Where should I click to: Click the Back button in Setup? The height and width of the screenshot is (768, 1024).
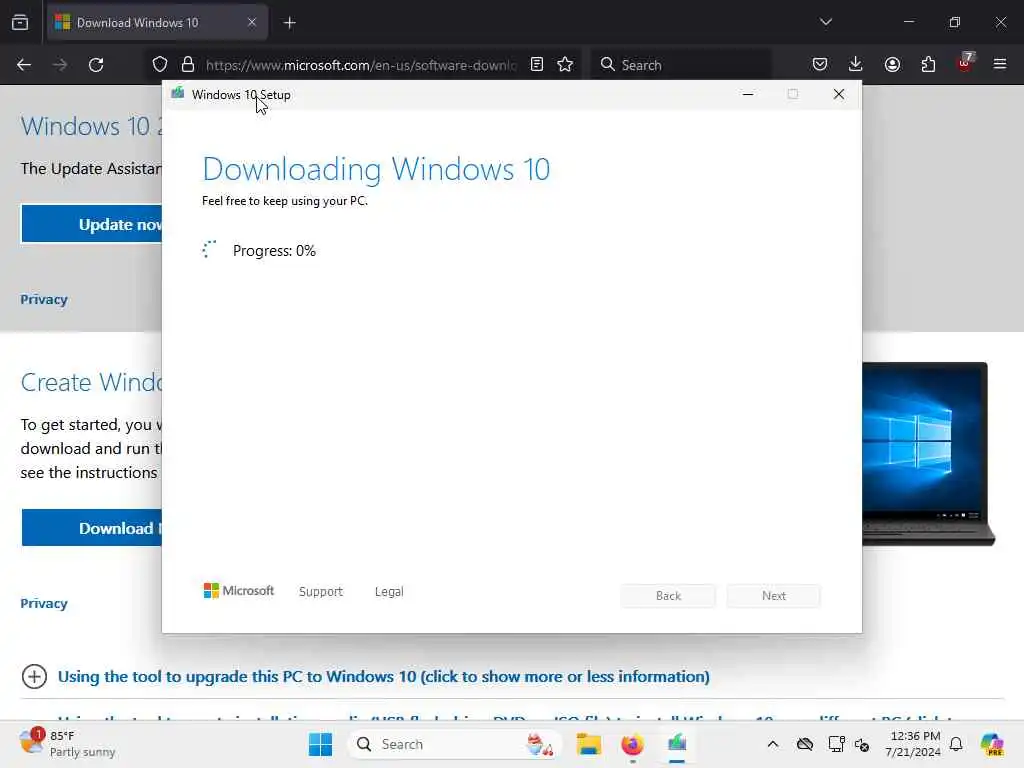(x=668, y=596)
